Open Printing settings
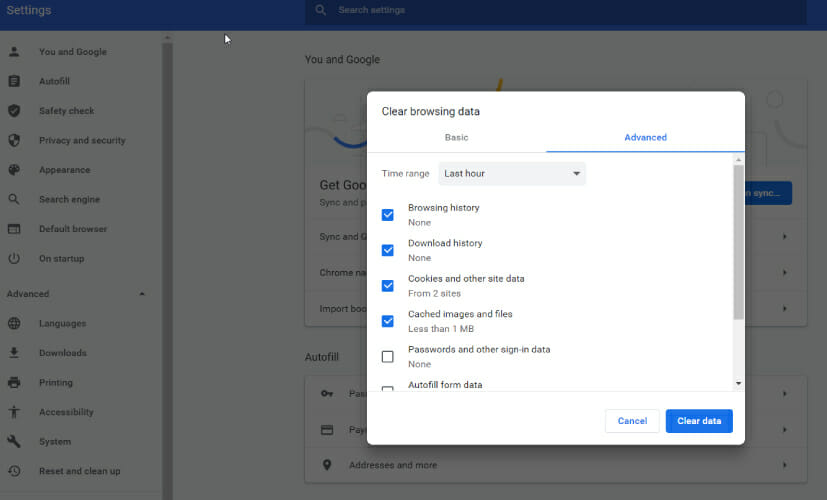The width and height of the screenshot is (827, 500). coord(55,382)
